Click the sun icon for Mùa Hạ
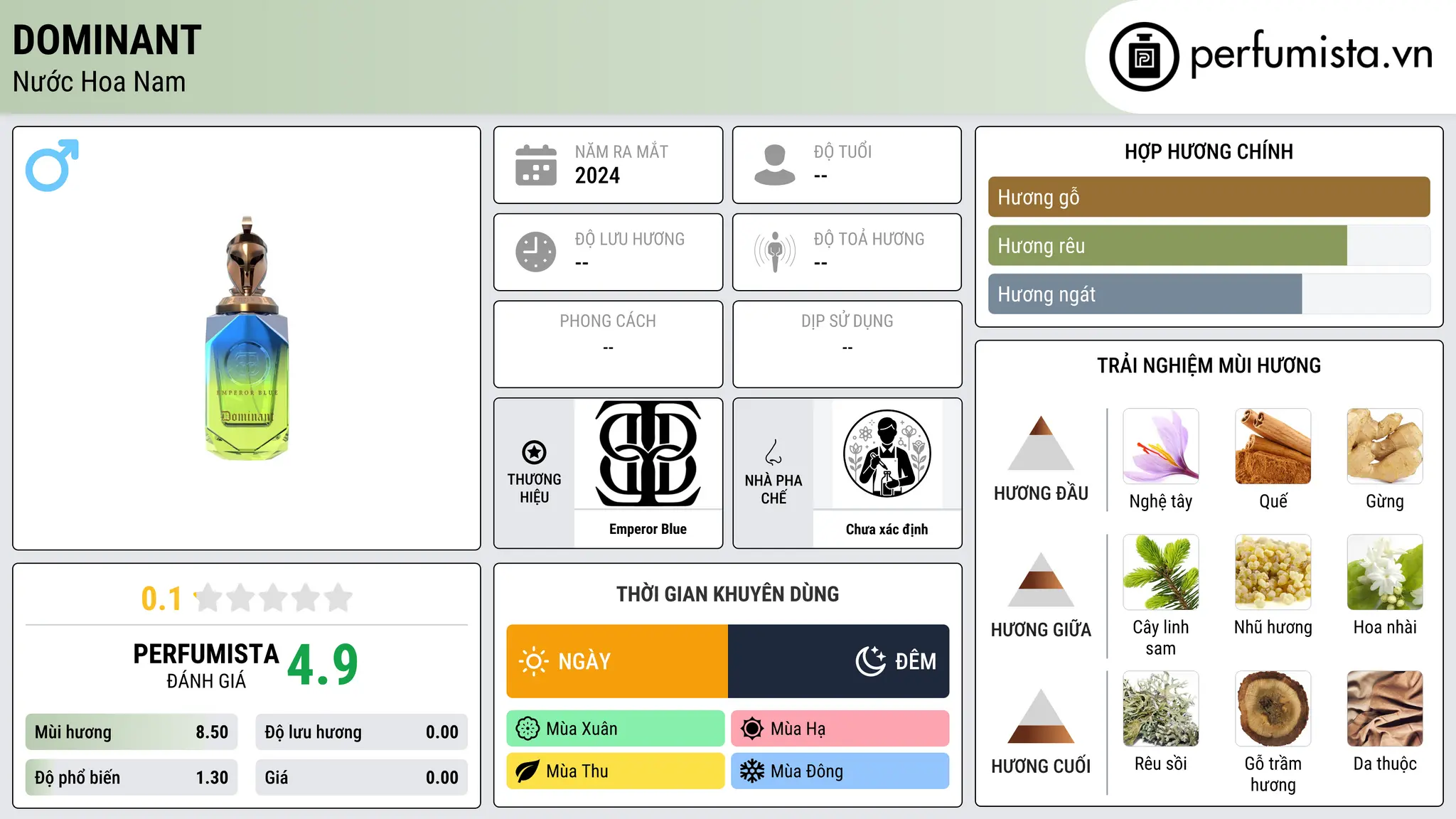 [752, 729]
